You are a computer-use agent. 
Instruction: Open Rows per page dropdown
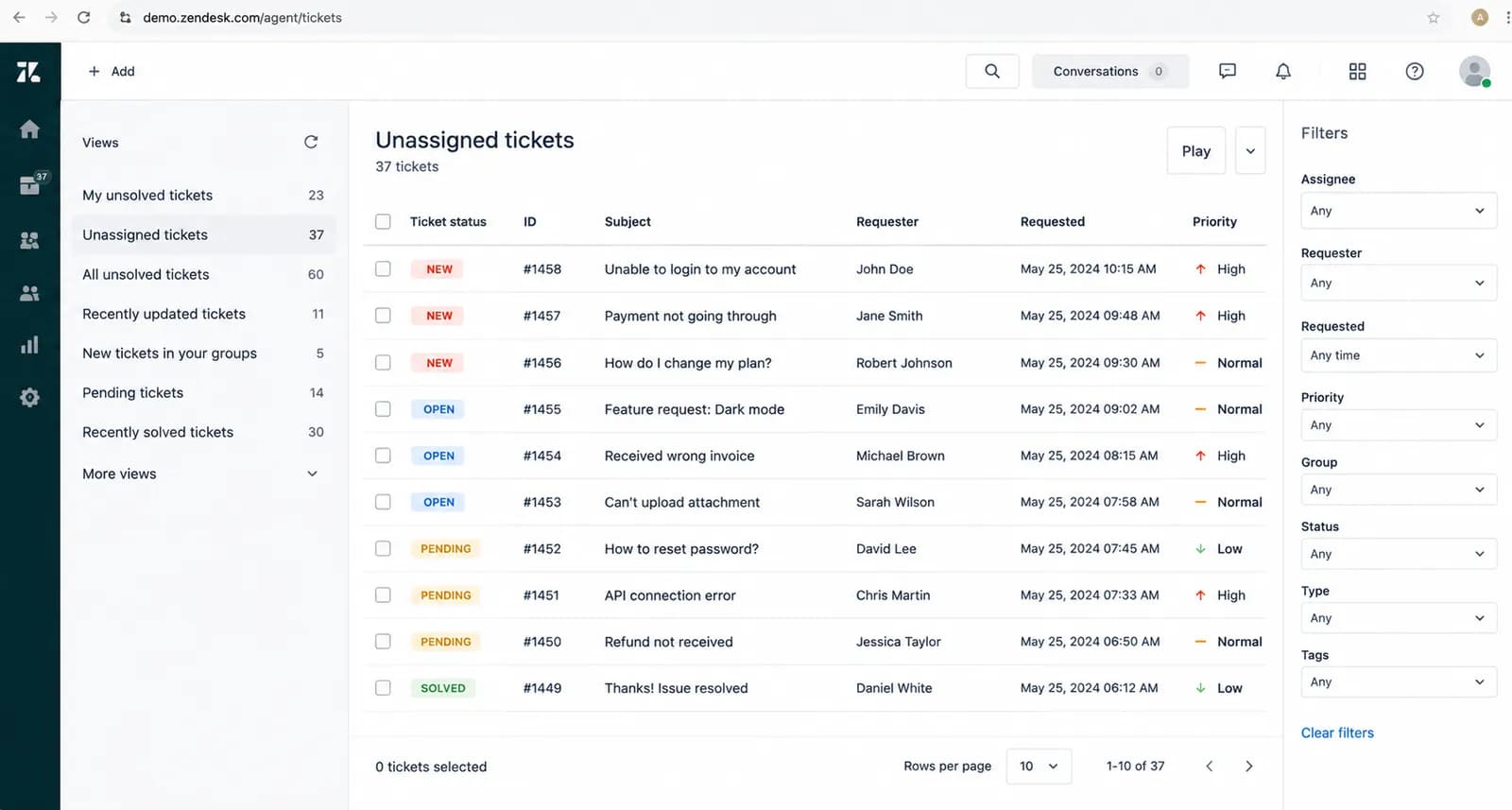[x=1039, y=767]
